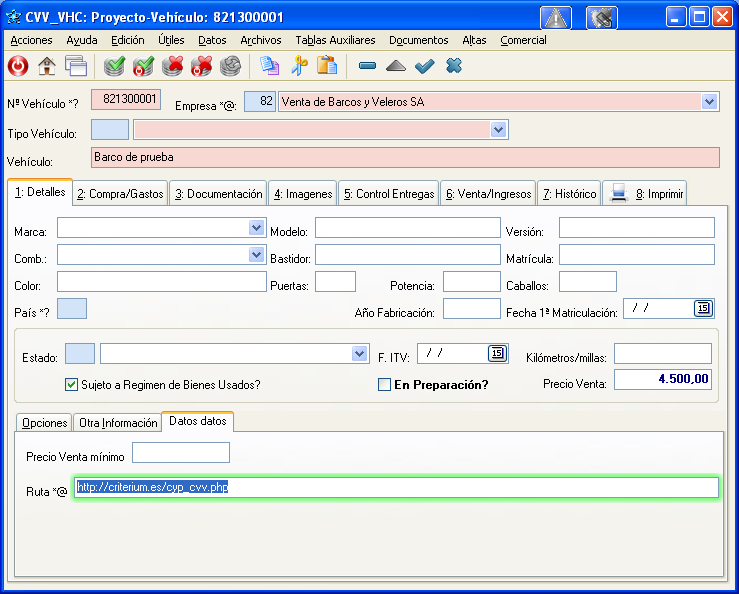
Task: Select the Otra Información tab
Action: tap(117, 423)
